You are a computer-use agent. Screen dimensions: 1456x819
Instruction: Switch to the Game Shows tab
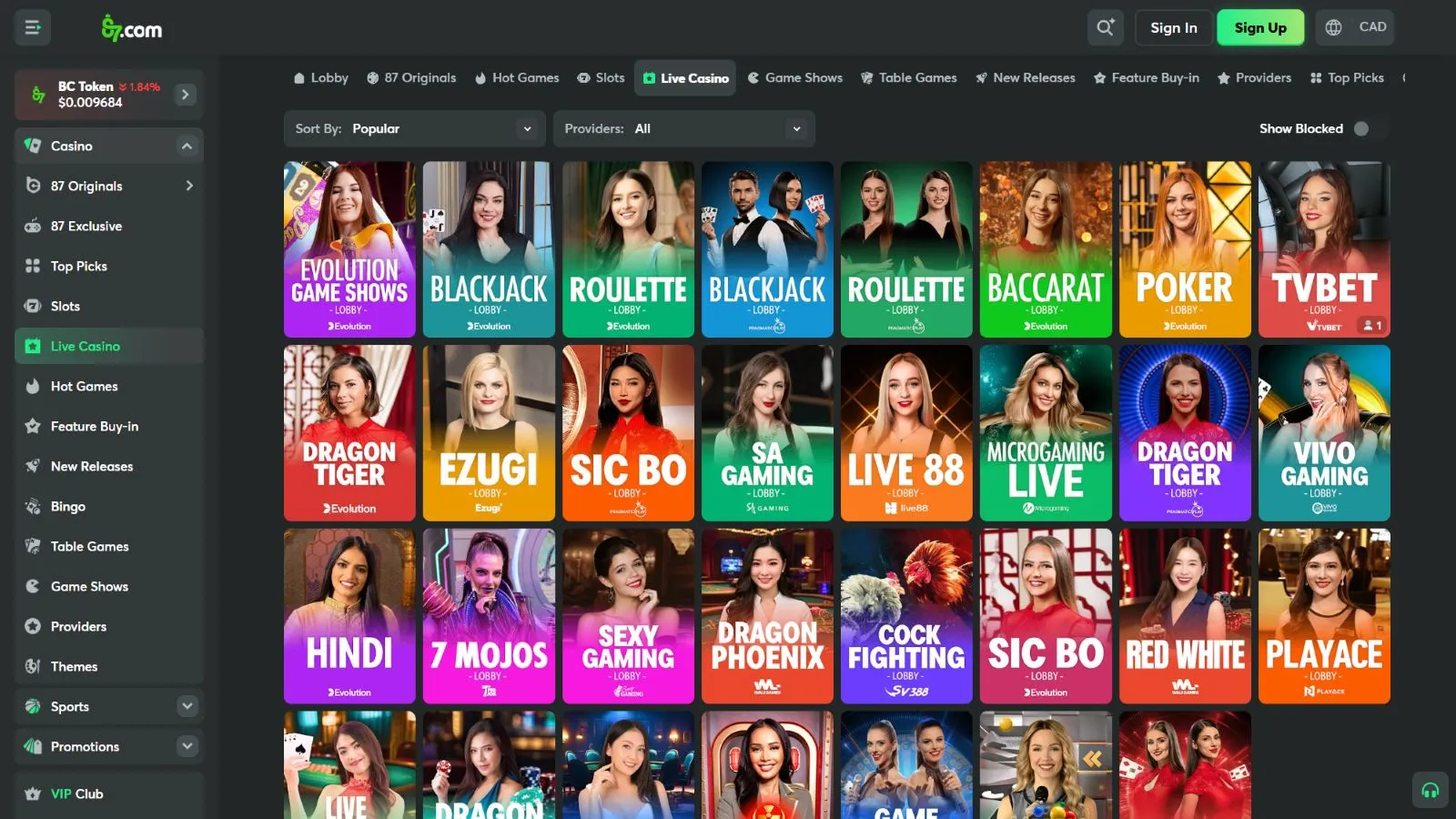[794, 78]
